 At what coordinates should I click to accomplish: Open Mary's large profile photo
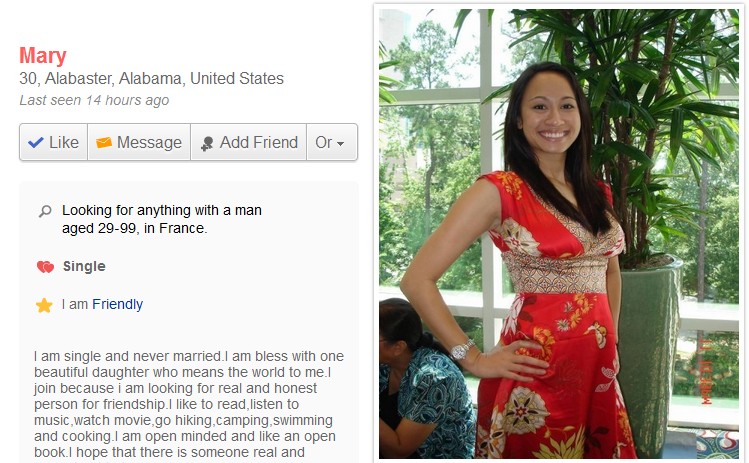[558, 234]
